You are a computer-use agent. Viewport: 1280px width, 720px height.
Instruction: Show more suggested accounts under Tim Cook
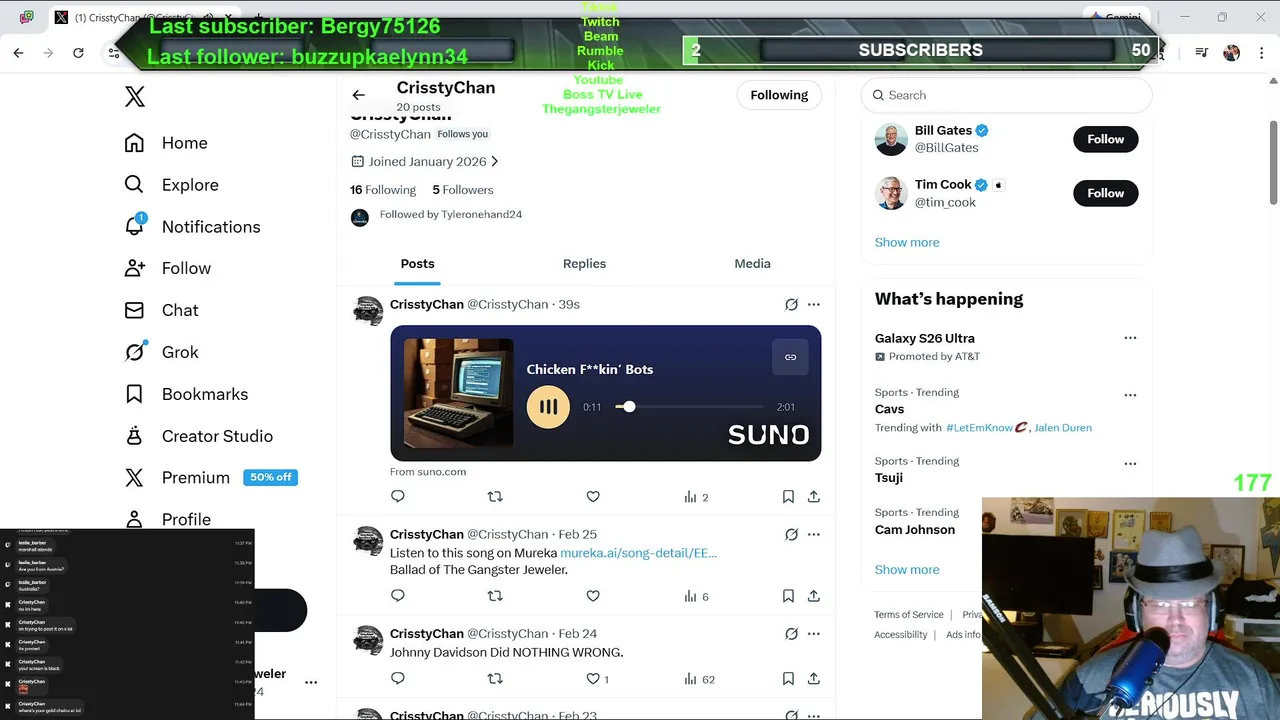click(907, 242)
